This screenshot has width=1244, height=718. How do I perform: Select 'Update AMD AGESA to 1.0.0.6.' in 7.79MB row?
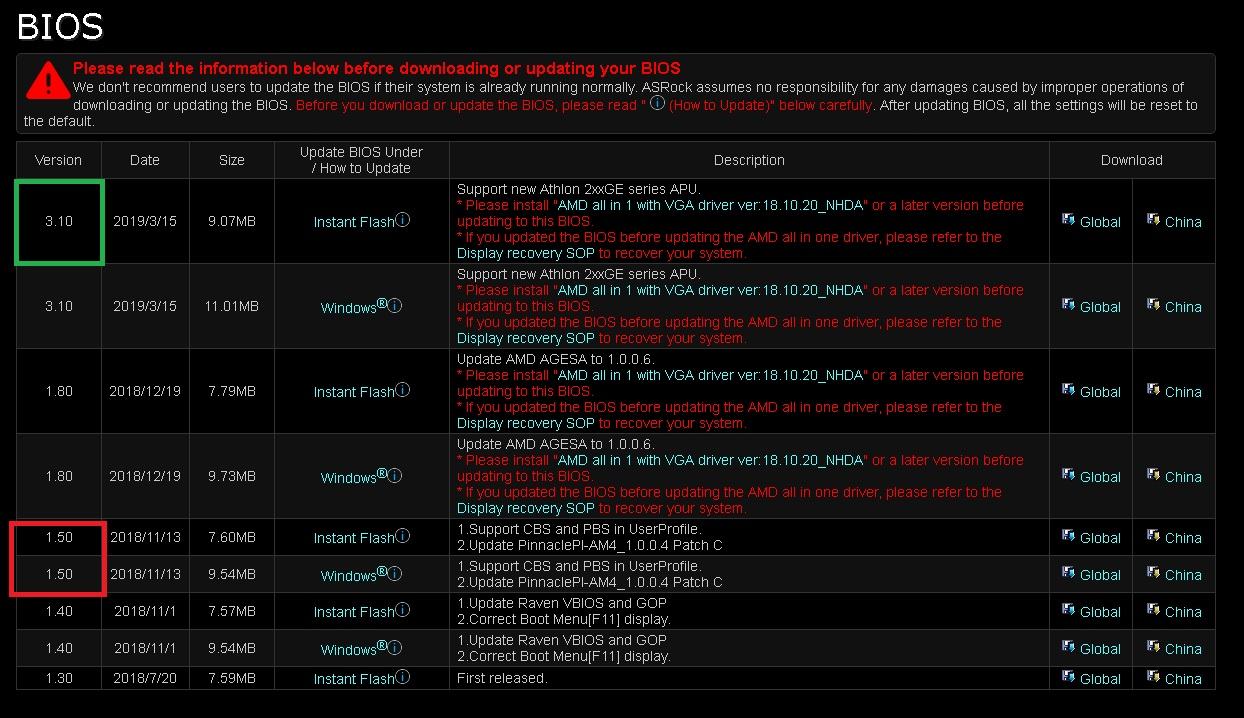(555, 359)
